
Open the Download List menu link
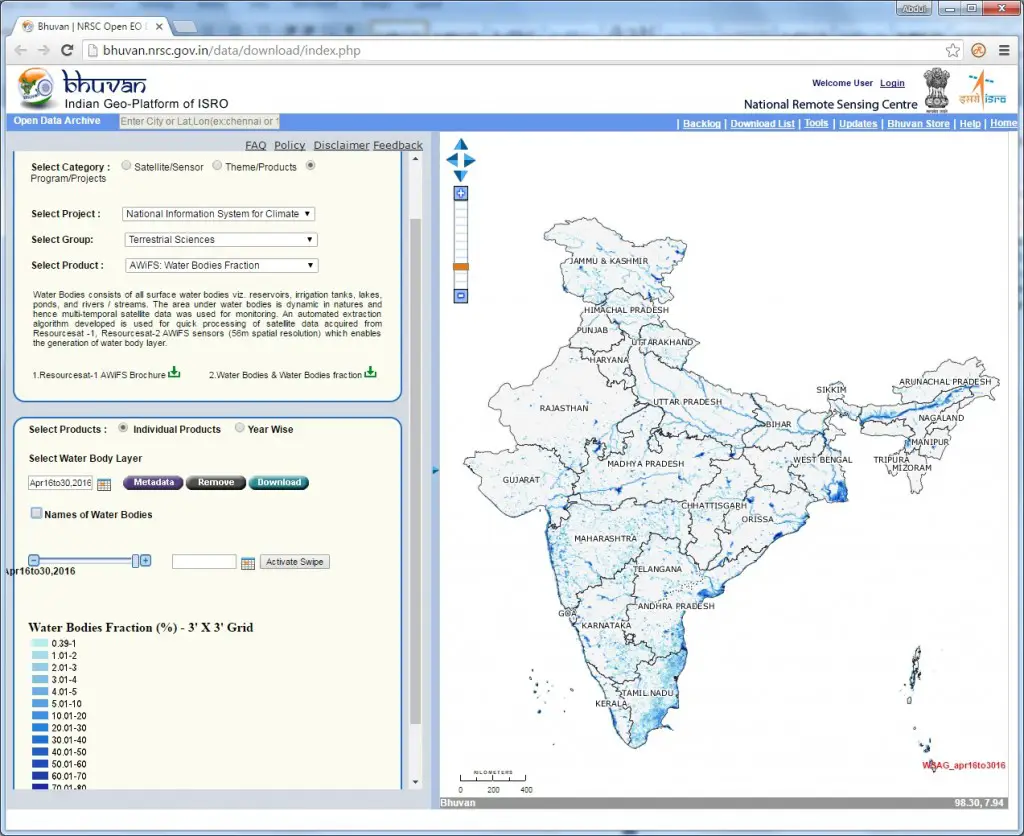762,123
